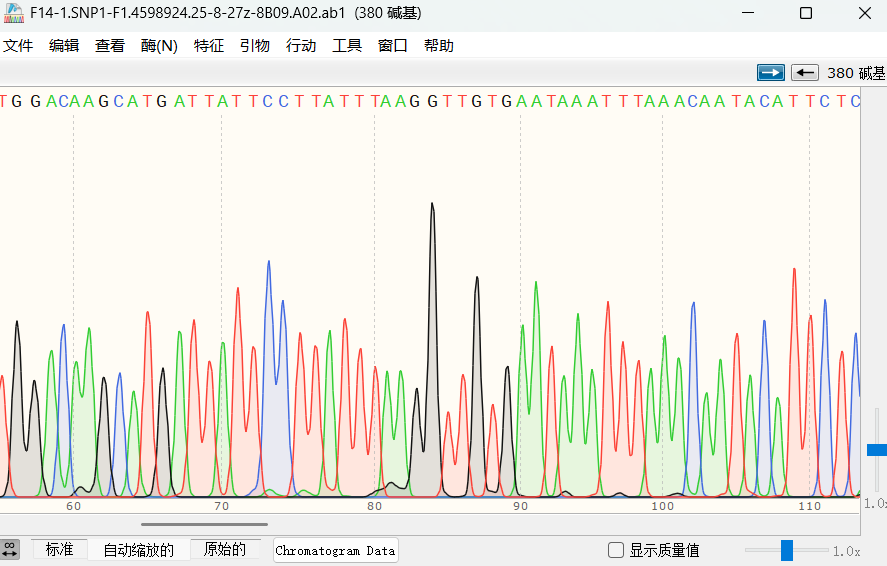Switch to 自动缩放的 view mode
The width and height of the screenshot is (887, 566).
click(x=138, y=549)
